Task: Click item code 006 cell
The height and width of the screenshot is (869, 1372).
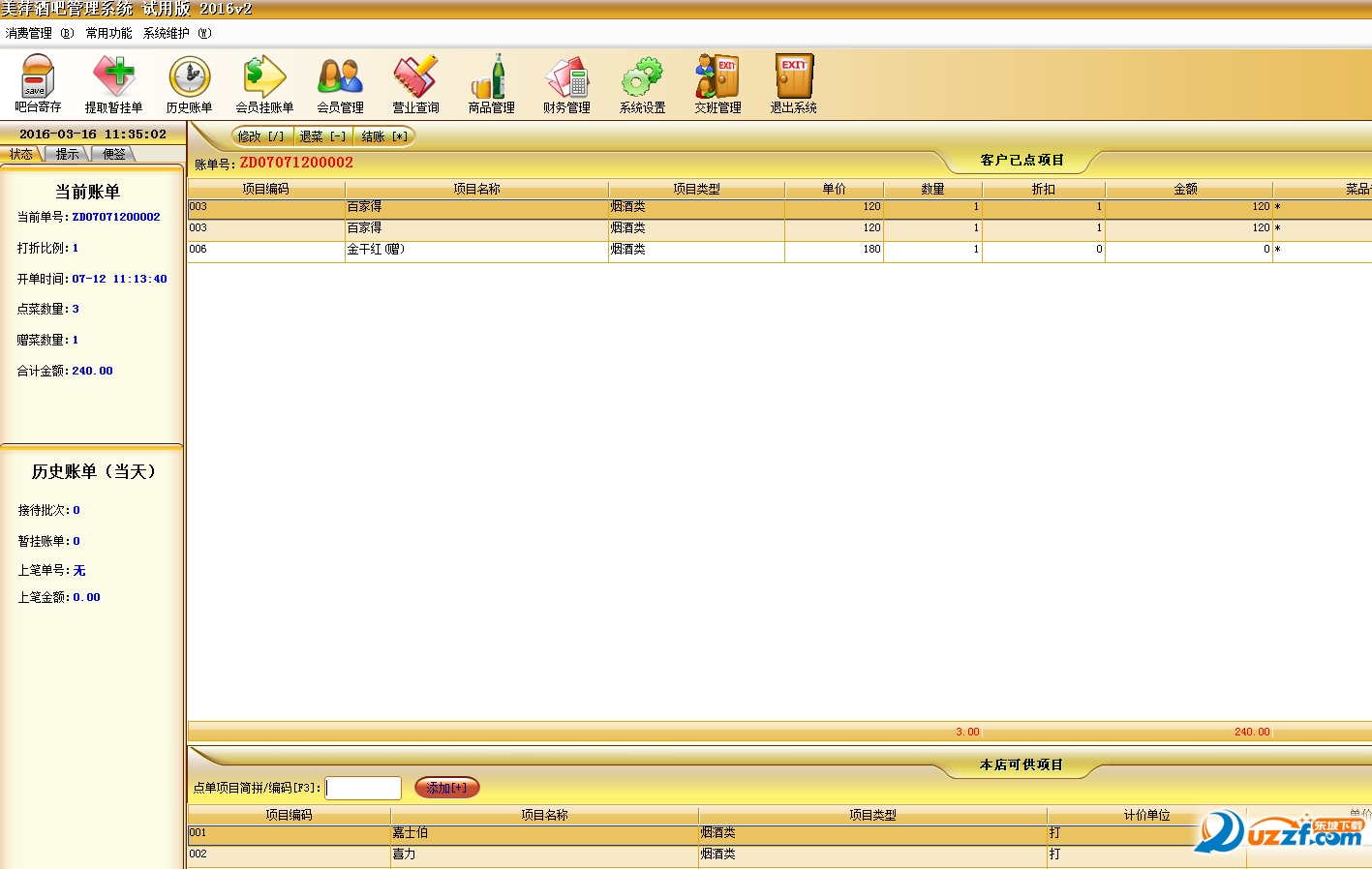Action: pos(266,251)
